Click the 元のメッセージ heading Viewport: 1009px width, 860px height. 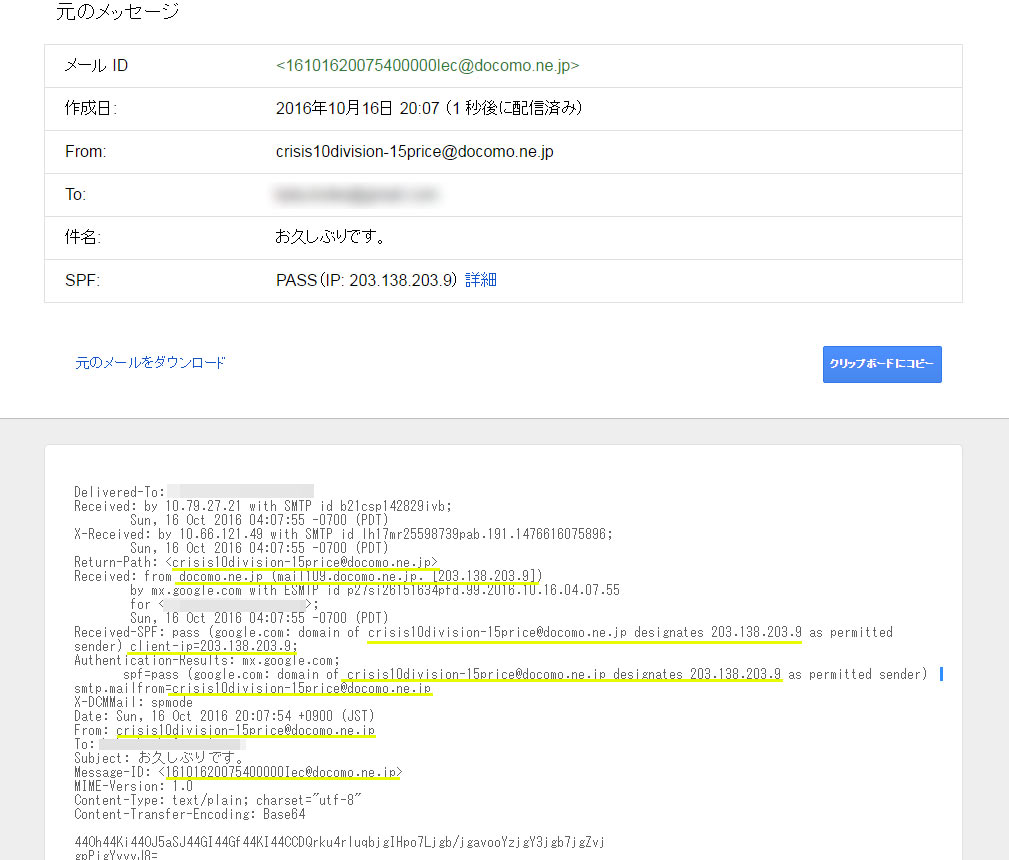click(117, 12)
